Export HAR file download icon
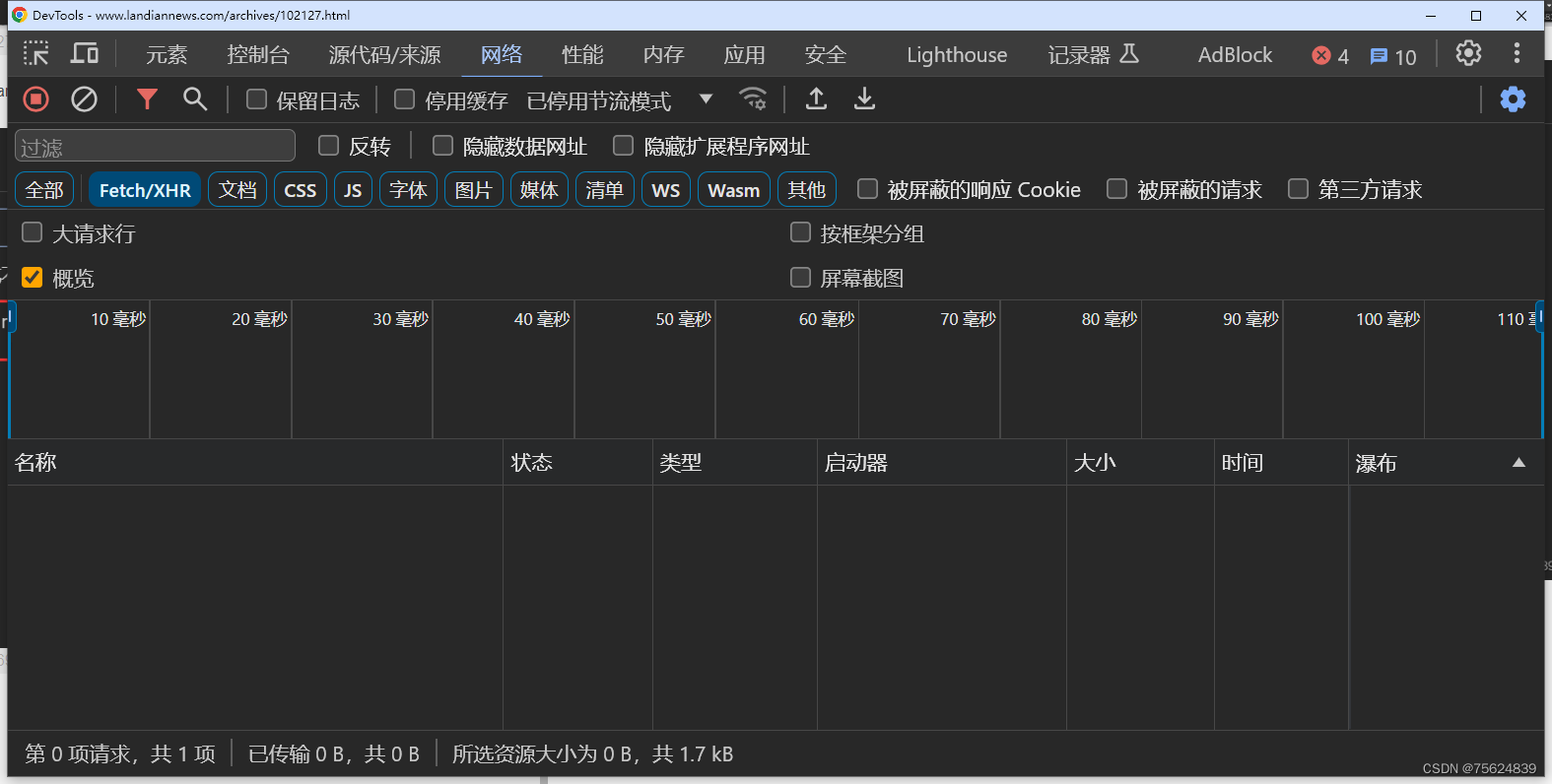Viewport: 1552px width, 784px height. pos(864,99)
